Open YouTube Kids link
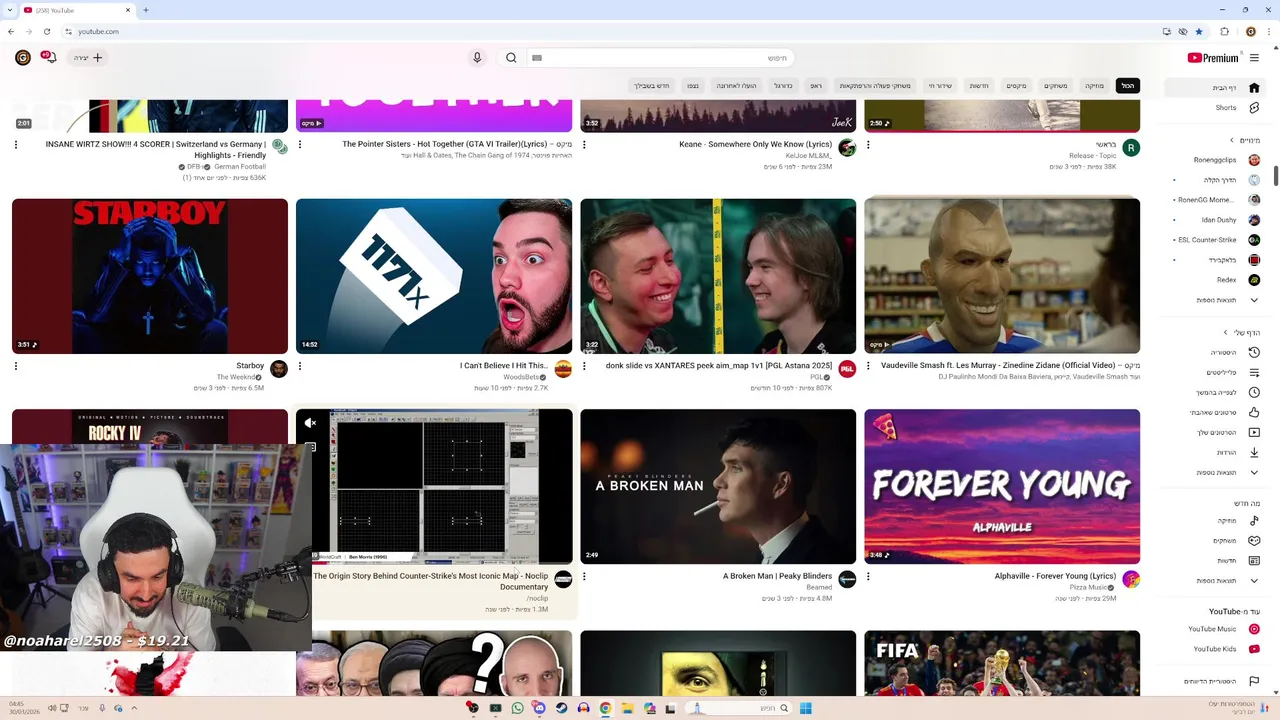This screenshot has height=720, width=1280. coord(1215,649)
